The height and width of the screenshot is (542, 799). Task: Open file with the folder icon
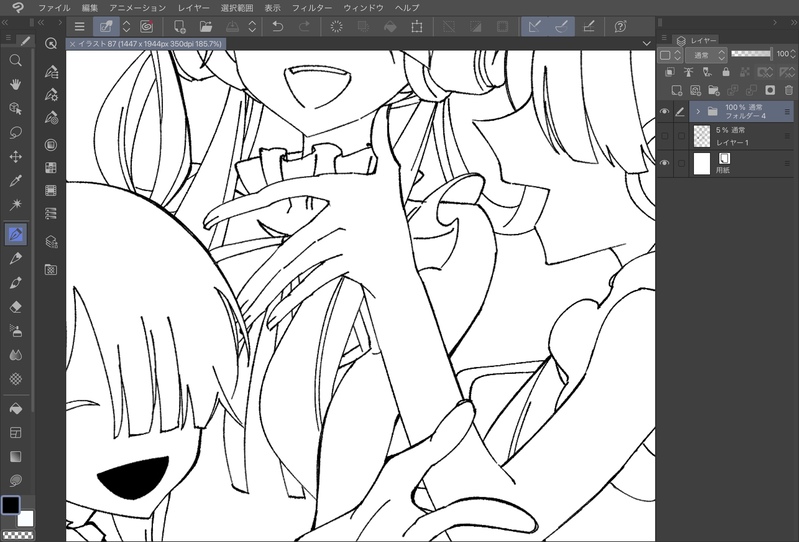(205, 26)
